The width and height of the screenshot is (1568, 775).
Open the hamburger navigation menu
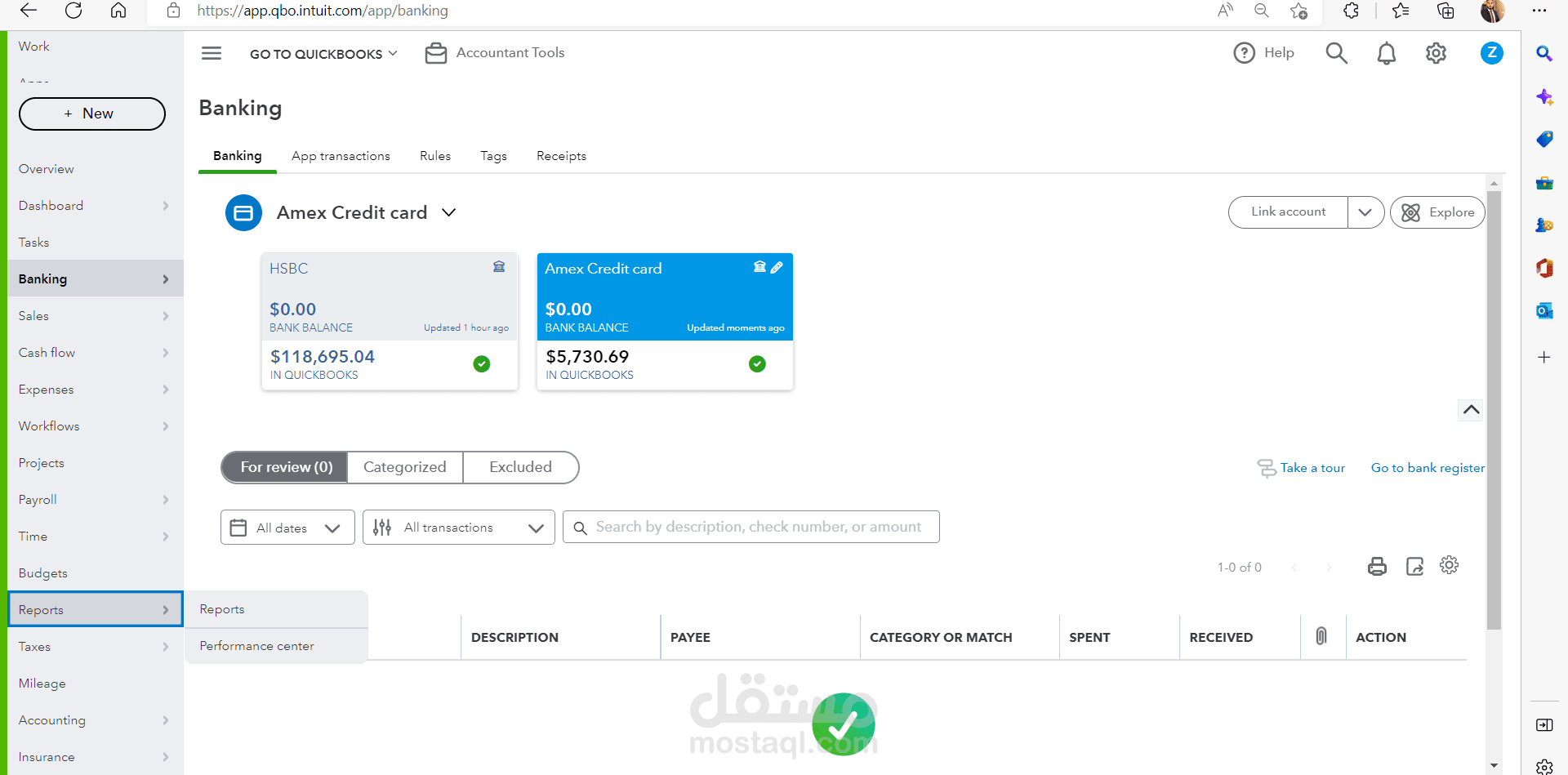pos(212,53)
